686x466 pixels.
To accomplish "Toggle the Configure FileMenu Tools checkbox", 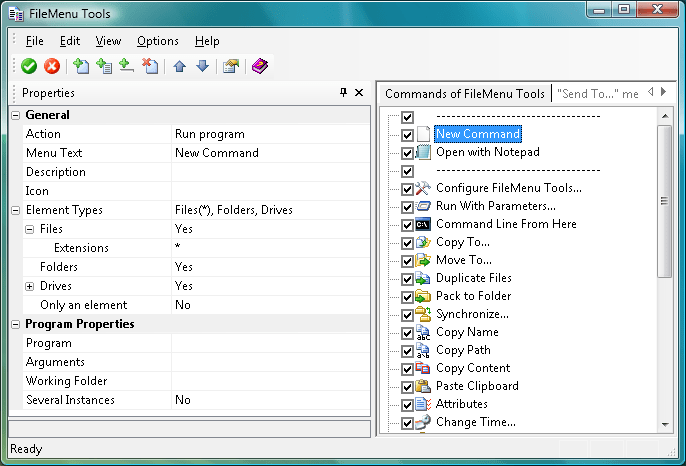I will [x=407, y=189].
